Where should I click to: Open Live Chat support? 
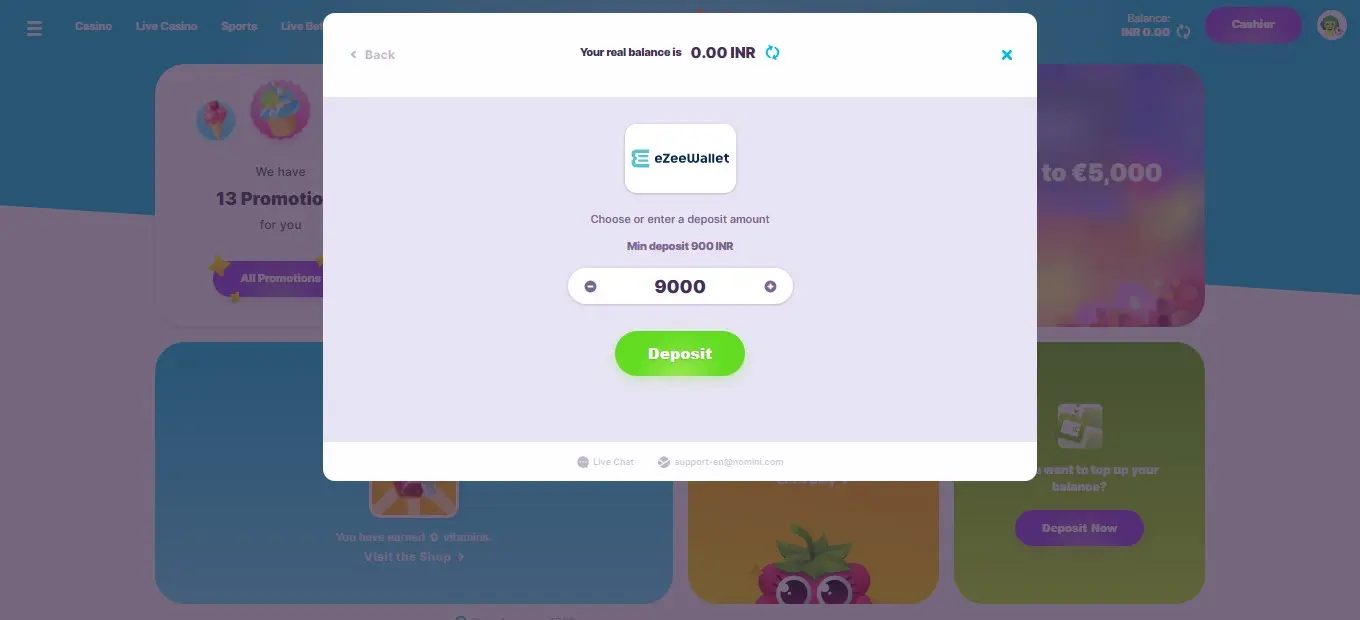[x=605, y=462]
